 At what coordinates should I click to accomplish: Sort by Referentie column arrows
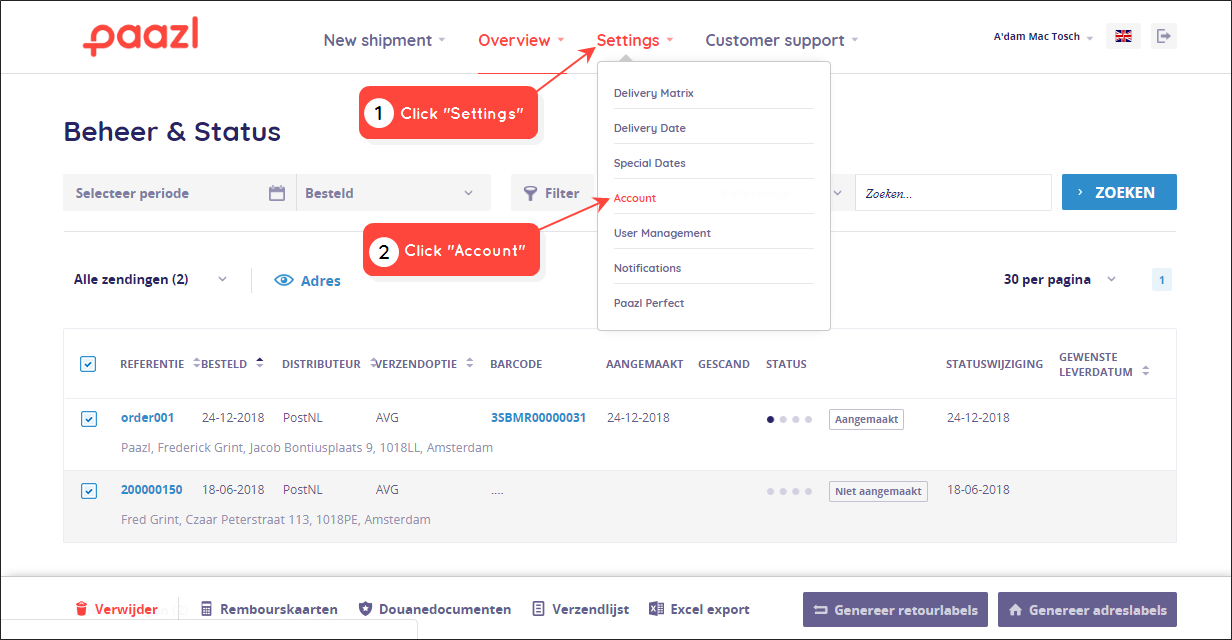pyautogui.click(x=196, y=364)
